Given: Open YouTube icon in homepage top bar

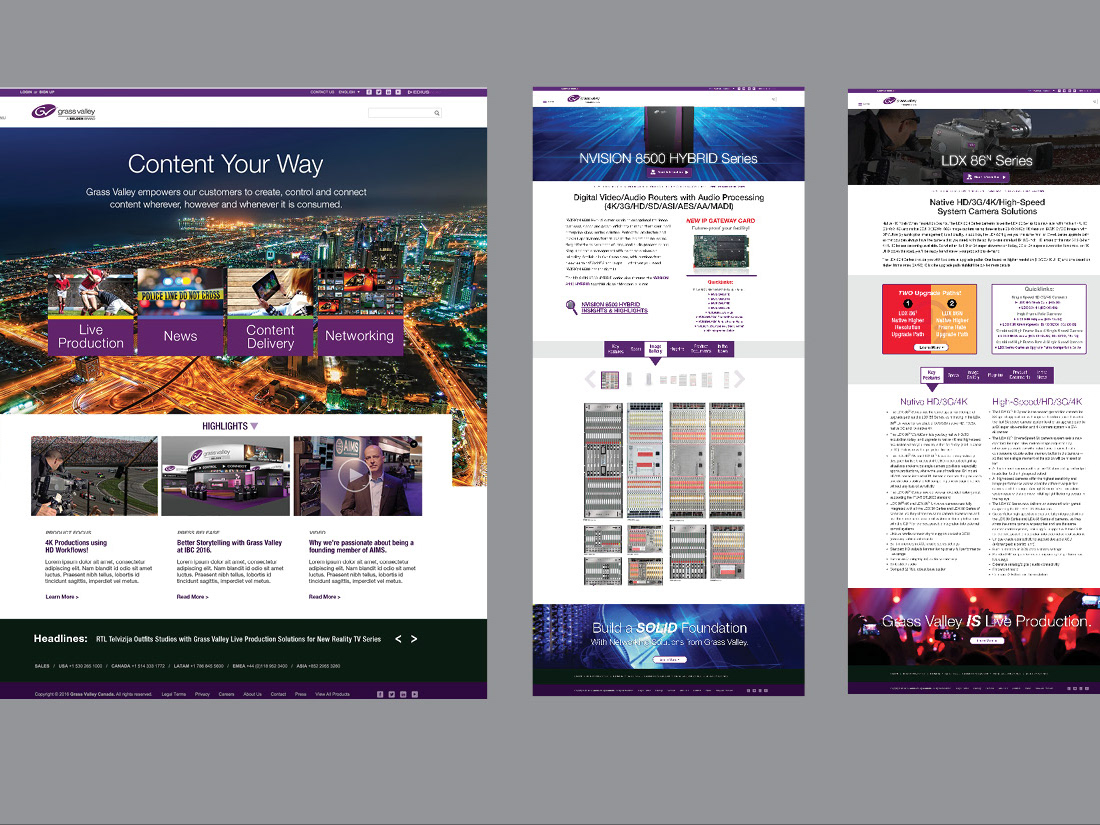Looking at the screenshot, I should [398, 92].
